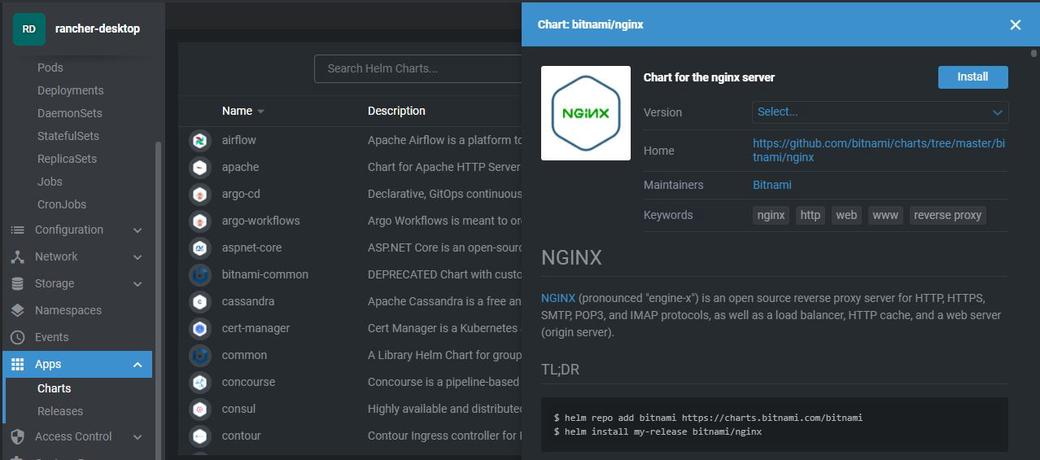Screen dimensions: 1040x460
Task: Open the Version select dropdown
Action: coord(880,112)
